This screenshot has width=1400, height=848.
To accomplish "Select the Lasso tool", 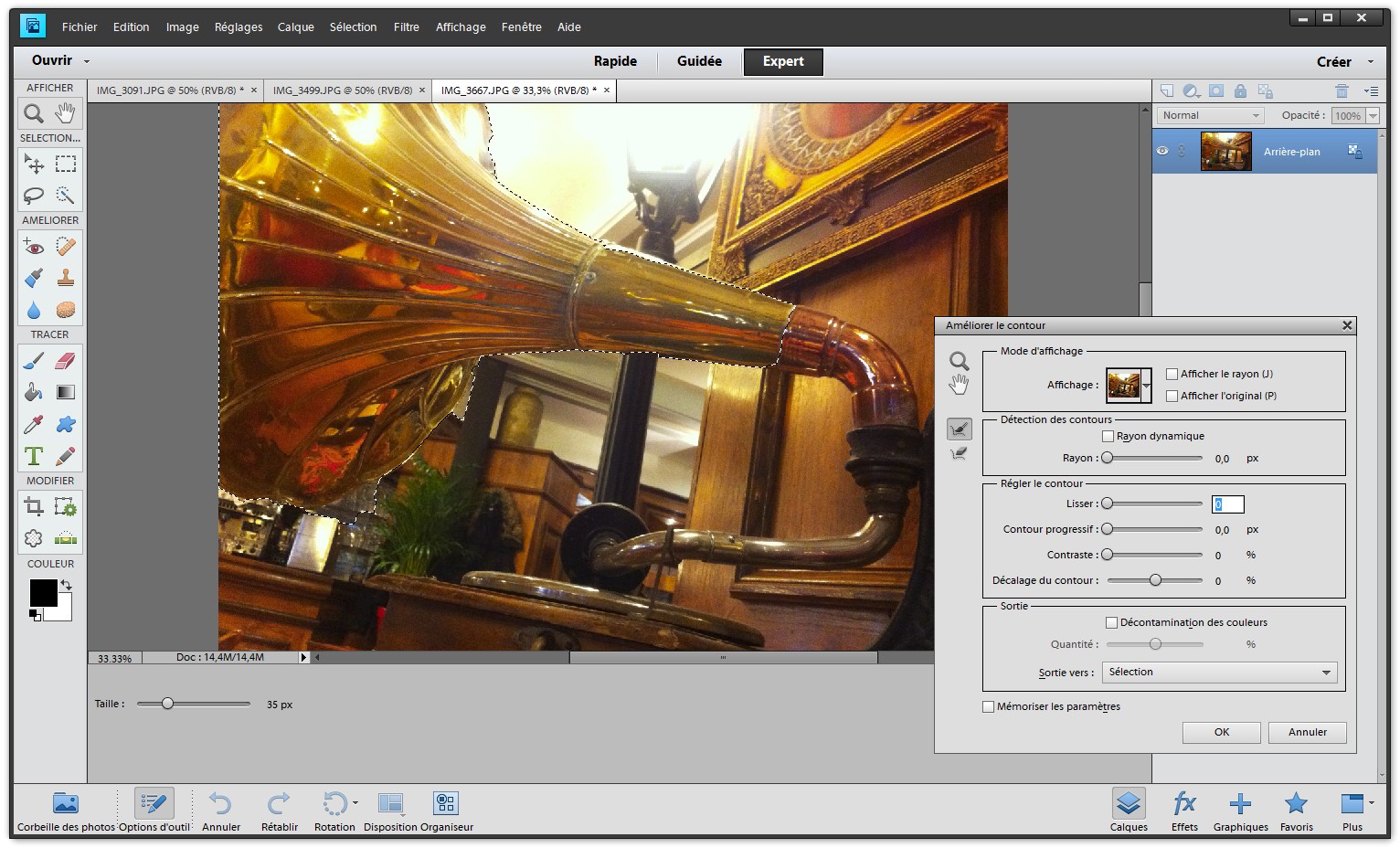I will tap(34, 196).
